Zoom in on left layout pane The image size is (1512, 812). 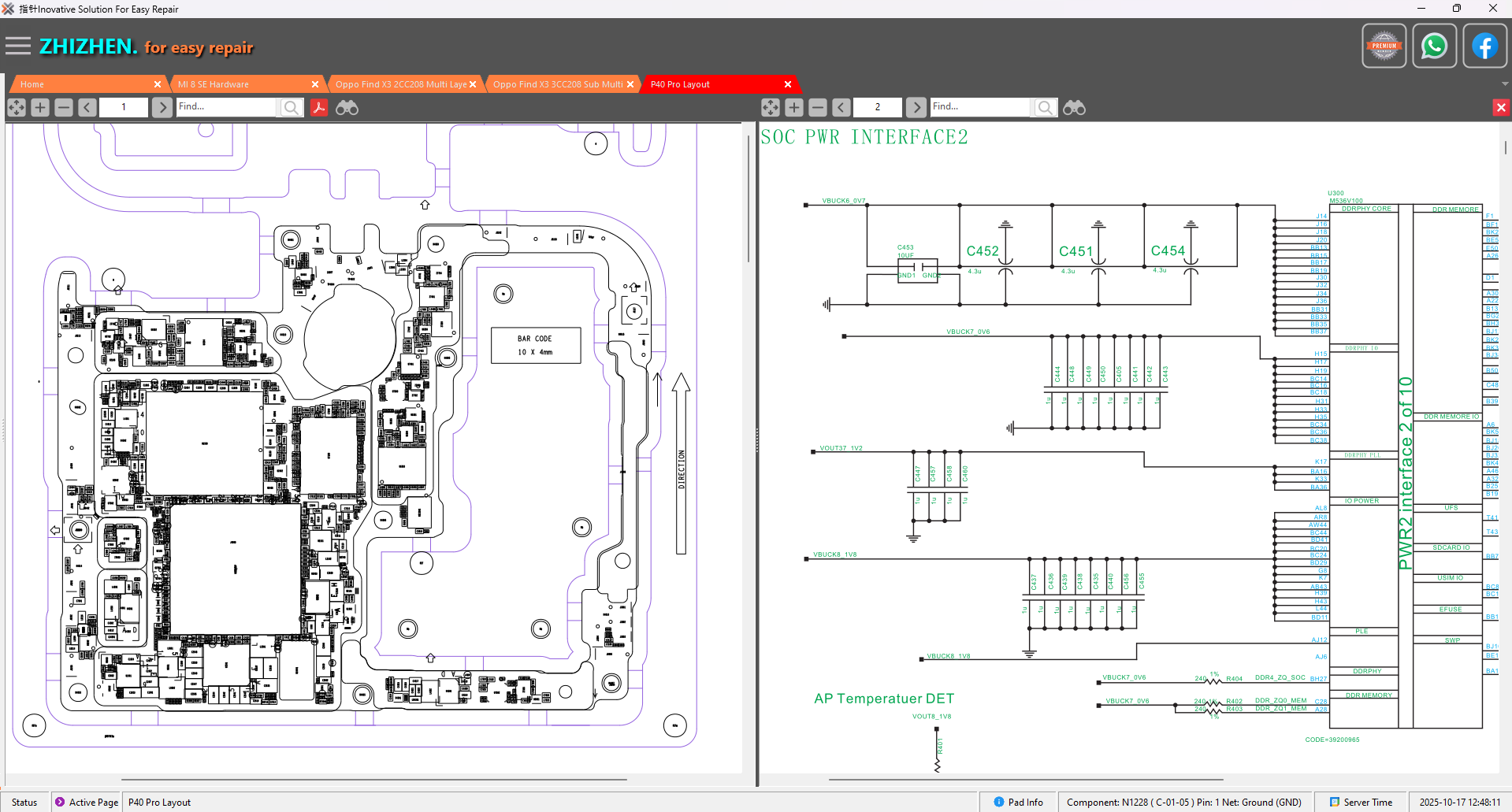coord(40,107)
